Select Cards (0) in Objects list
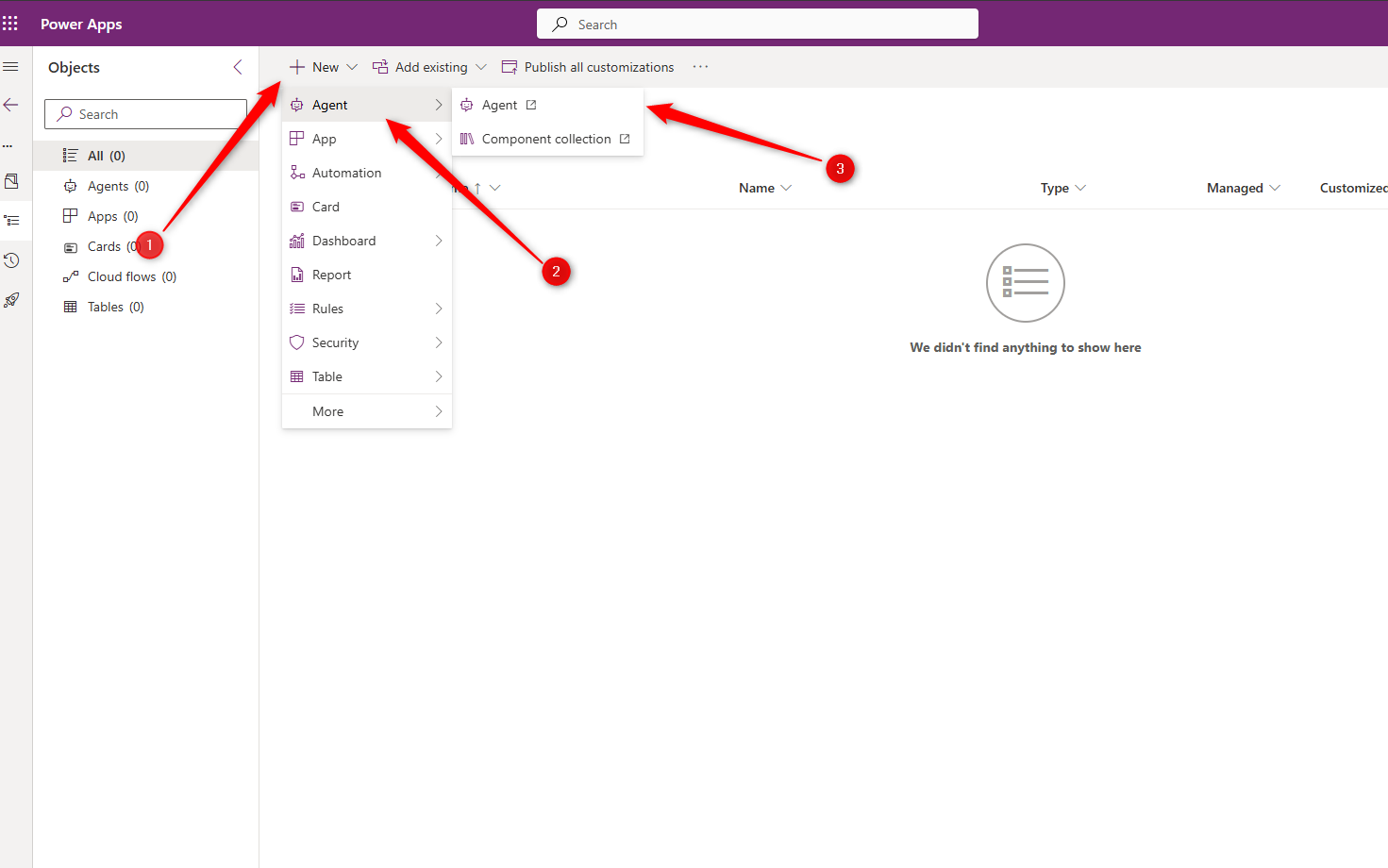 click(145, 246)
